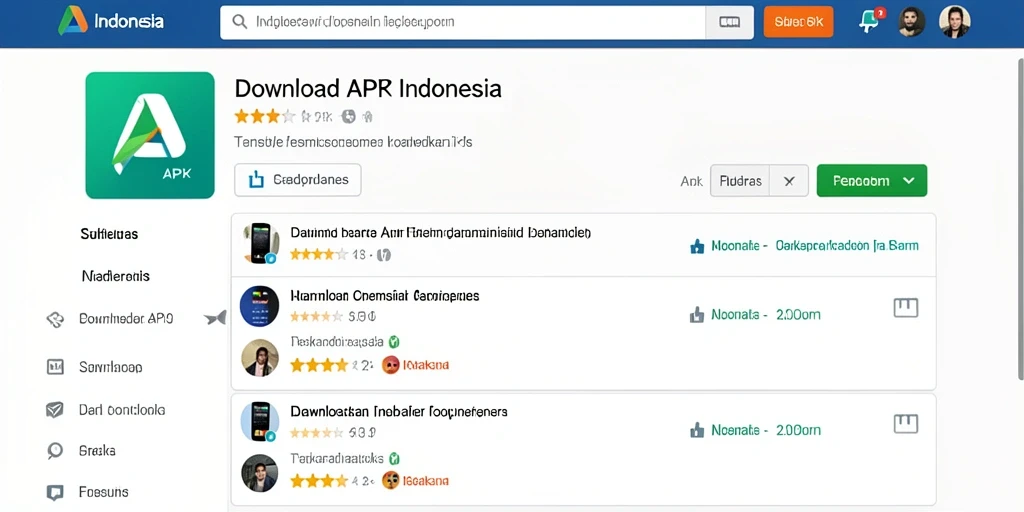
Task: Click the Indonesia logo in the header
Action: tap(111, 22)
